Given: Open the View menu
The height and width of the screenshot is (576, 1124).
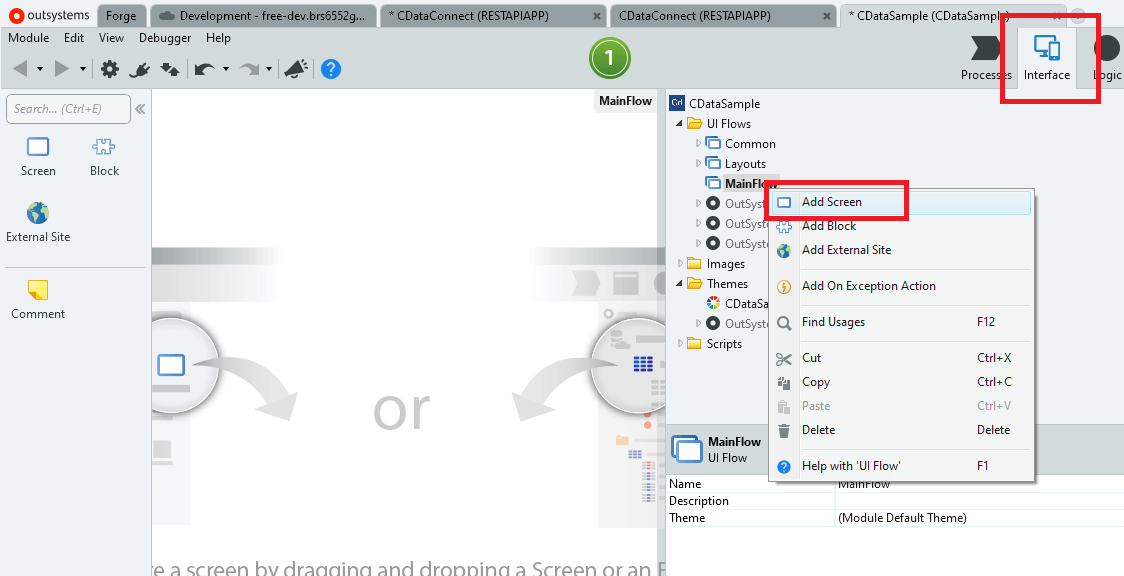Looking at the screenshot, I should click(111, 38).
